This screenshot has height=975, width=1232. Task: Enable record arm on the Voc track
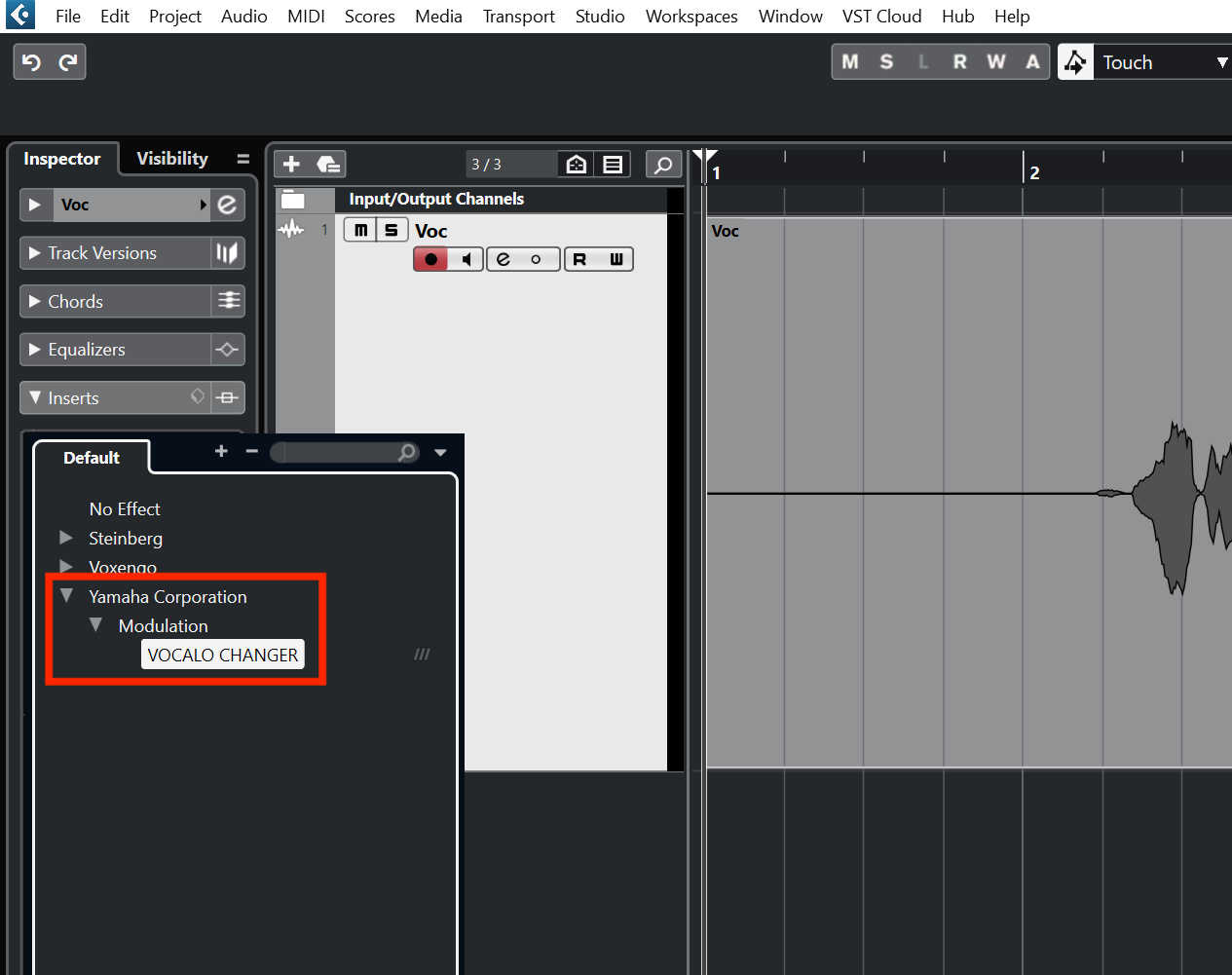click(430, 258)
